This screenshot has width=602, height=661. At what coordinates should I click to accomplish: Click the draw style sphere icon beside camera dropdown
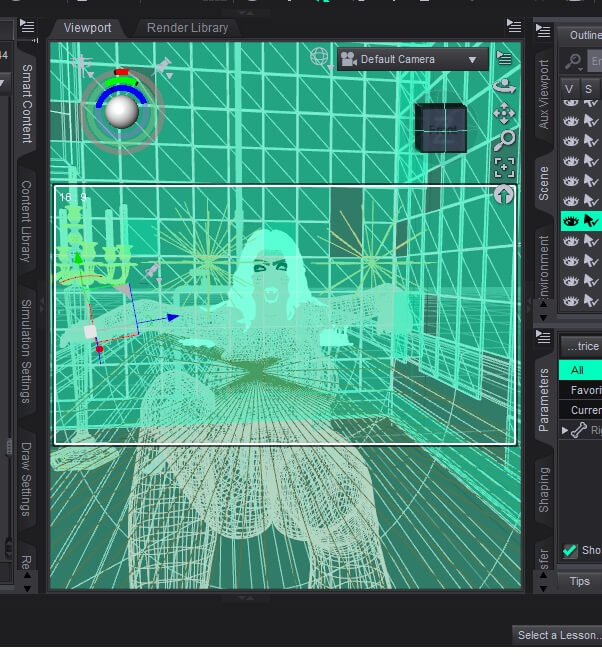coord(320,58)
